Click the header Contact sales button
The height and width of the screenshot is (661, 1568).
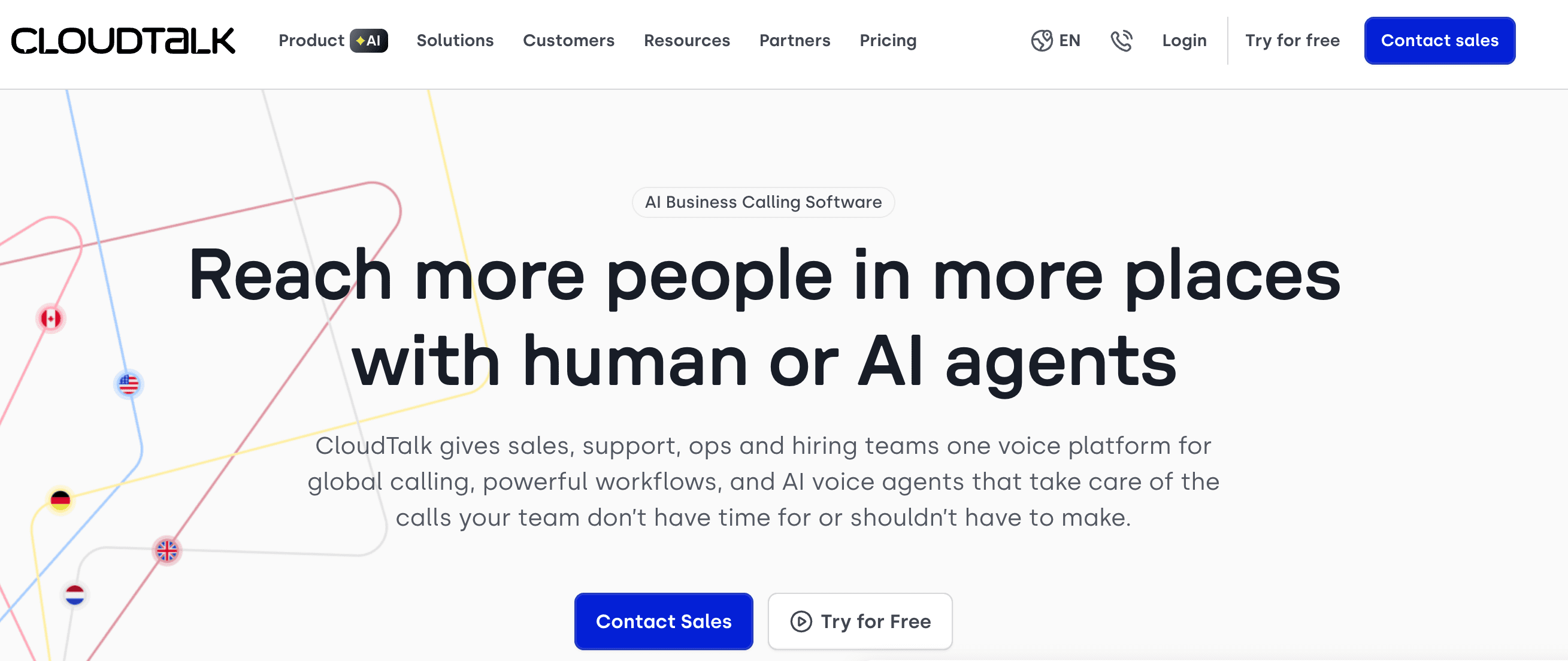[x=1439, y=41]
